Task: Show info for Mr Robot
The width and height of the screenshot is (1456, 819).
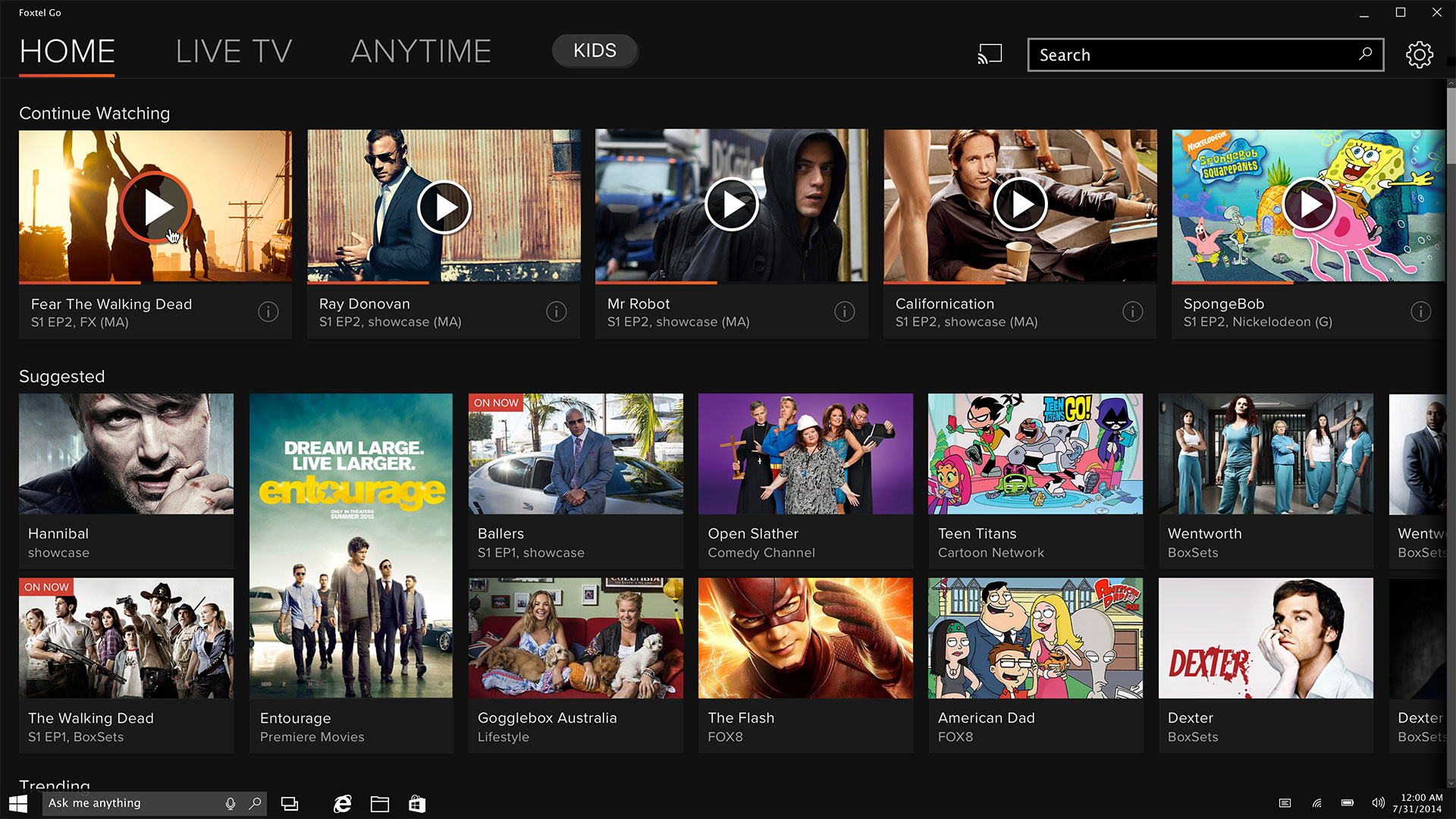Action: (844, 312)
